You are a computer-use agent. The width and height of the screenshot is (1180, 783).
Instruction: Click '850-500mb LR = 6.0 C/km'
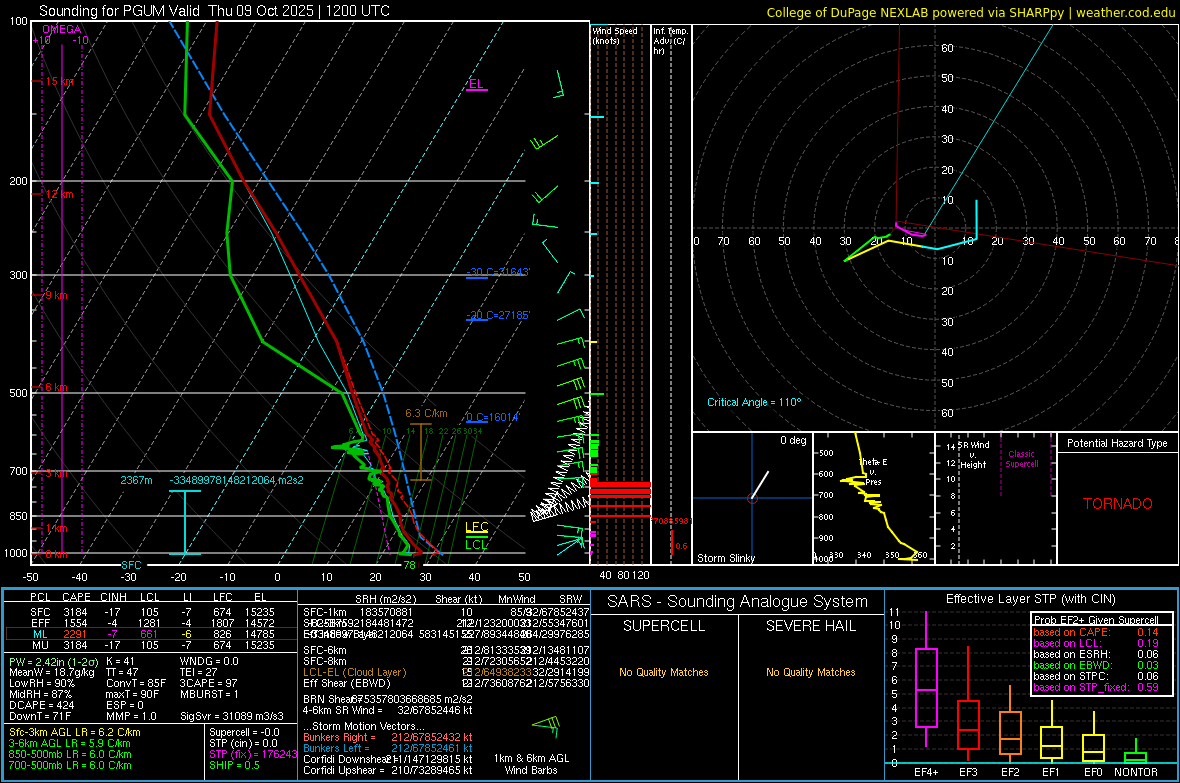tap(70, 754)
